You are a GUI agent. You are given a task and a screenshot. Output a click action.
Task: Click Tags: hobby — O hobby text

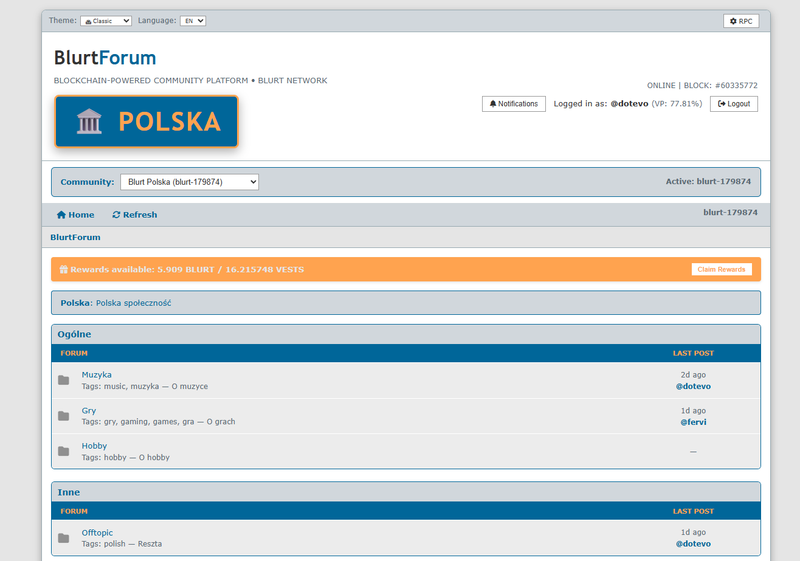pos(126,457)
